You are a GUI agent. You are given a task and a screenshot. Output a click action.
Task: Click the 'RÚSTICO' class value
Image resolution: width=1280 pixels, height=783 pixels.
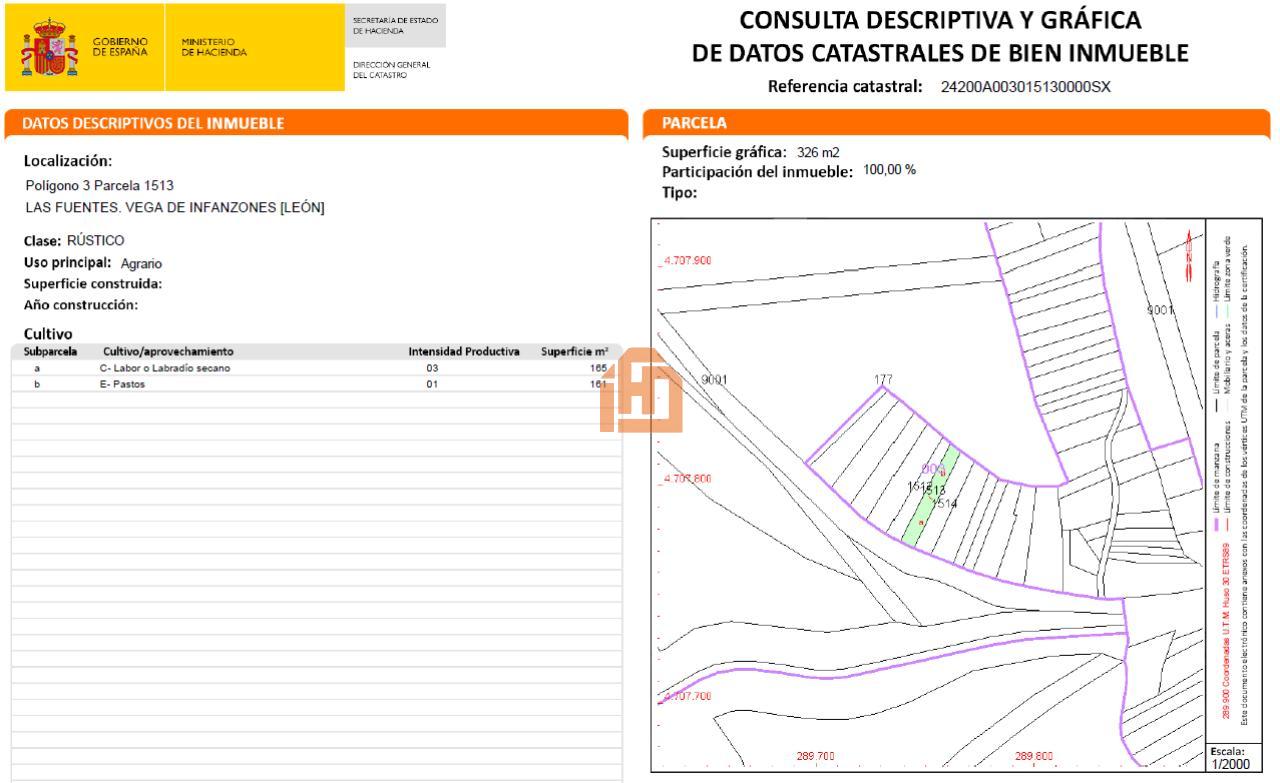96,241
